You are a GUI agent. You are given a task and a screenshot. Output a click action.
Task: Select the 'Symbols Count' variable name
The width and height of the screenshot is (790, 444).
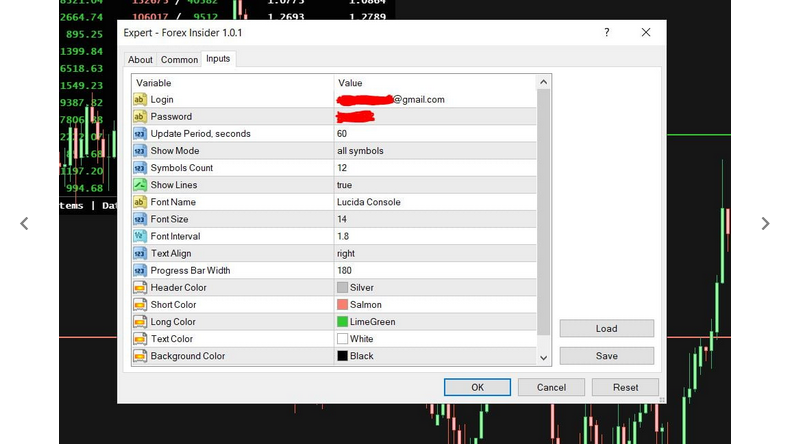click(182, 168)
